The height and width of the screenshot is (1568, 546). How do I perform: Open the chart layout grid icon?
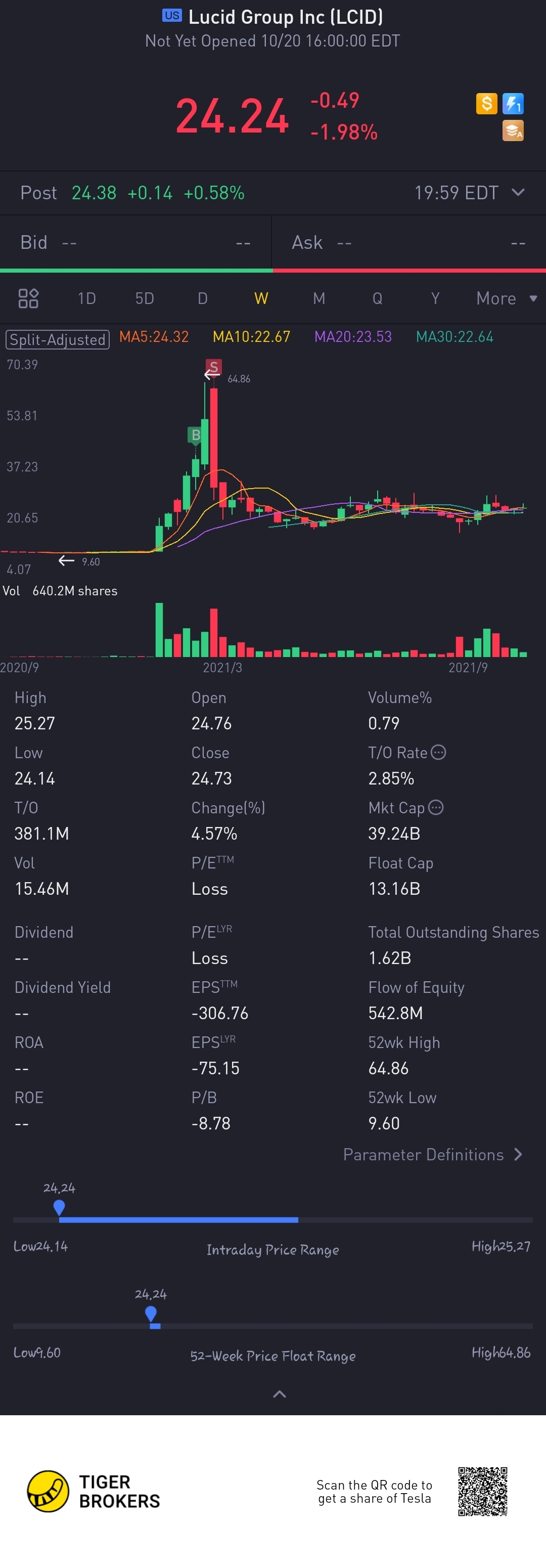29,298
